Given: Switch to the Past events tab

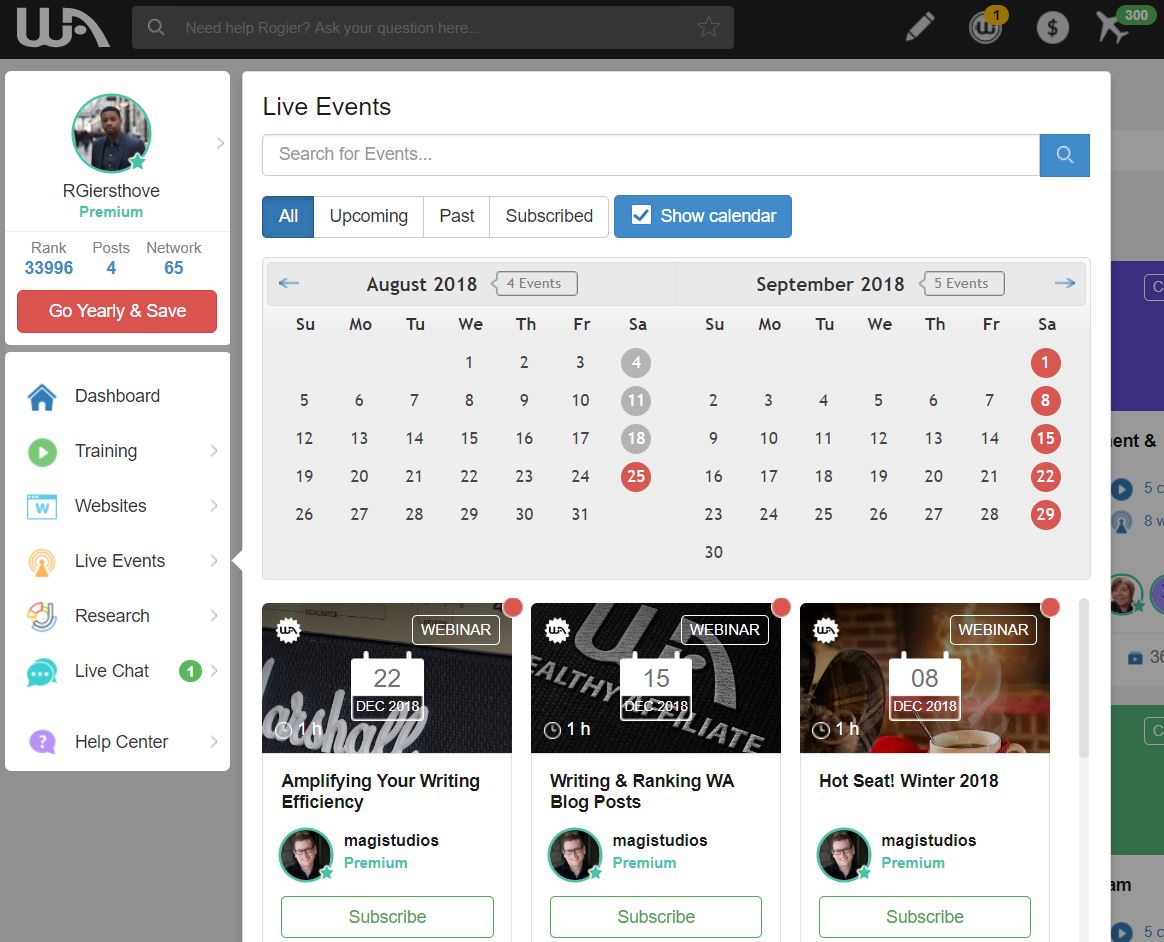Looking at the screenshot, I should pos(457,216).
